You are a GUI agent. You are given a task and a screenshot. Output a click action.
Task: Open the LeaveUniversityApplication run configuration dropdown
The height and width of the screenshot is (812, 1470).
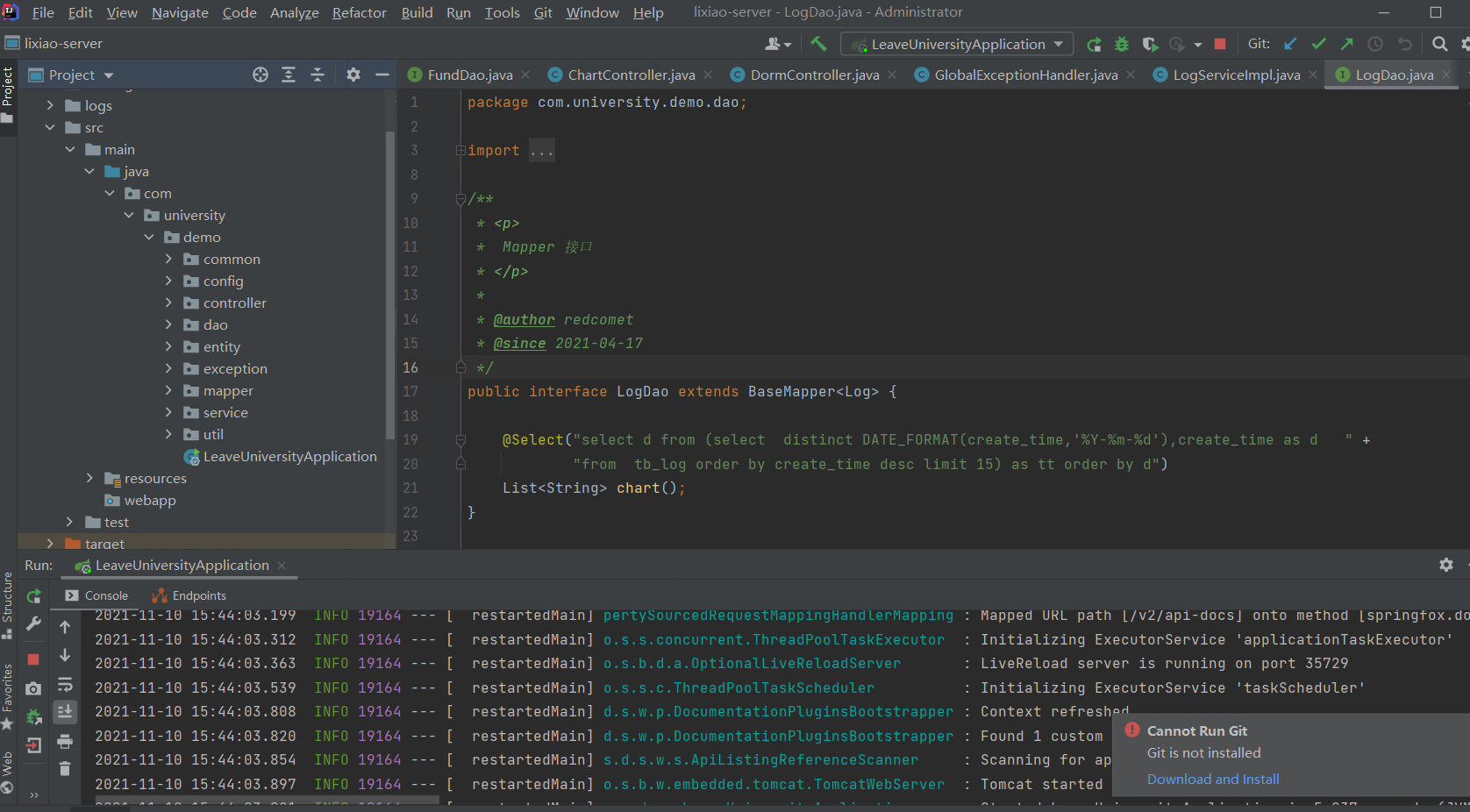(957, 44)
